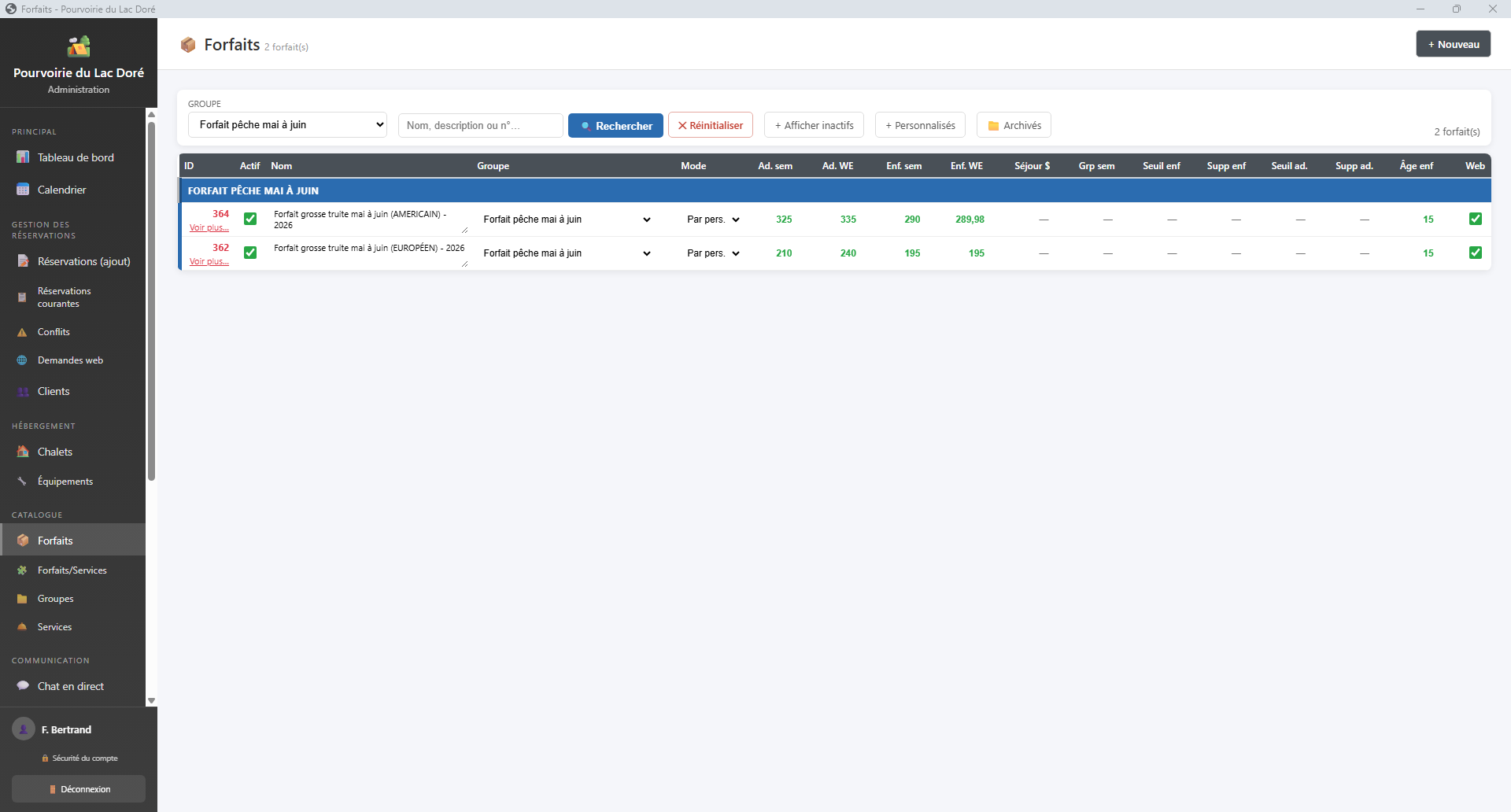Image resolution: width=1511 pixels, height=812 pixels.
Task: Click Voir plus link under 362
Action: 209,262
